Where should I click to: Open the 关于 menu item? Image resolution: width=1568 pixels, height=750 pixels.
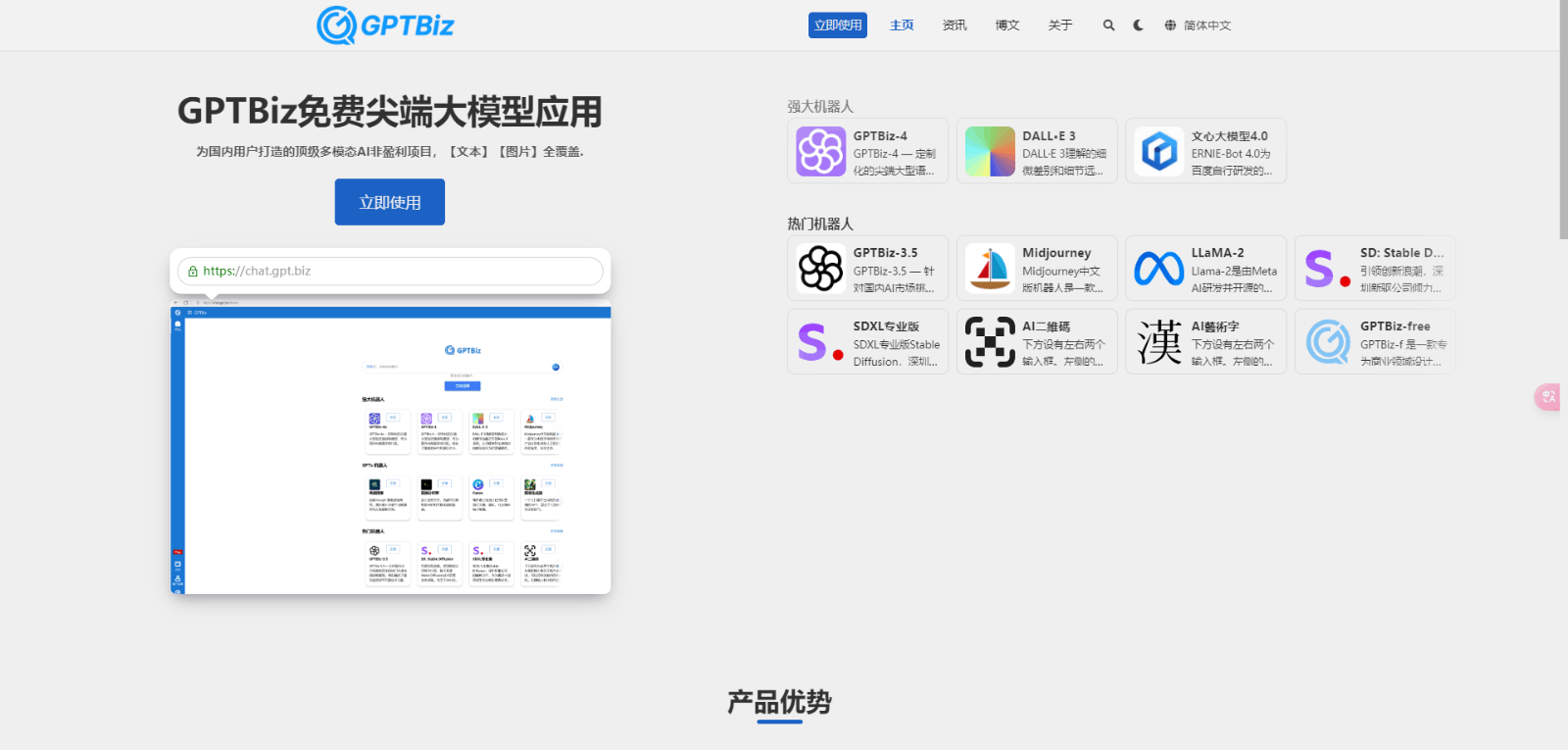tap(1060, 25)
